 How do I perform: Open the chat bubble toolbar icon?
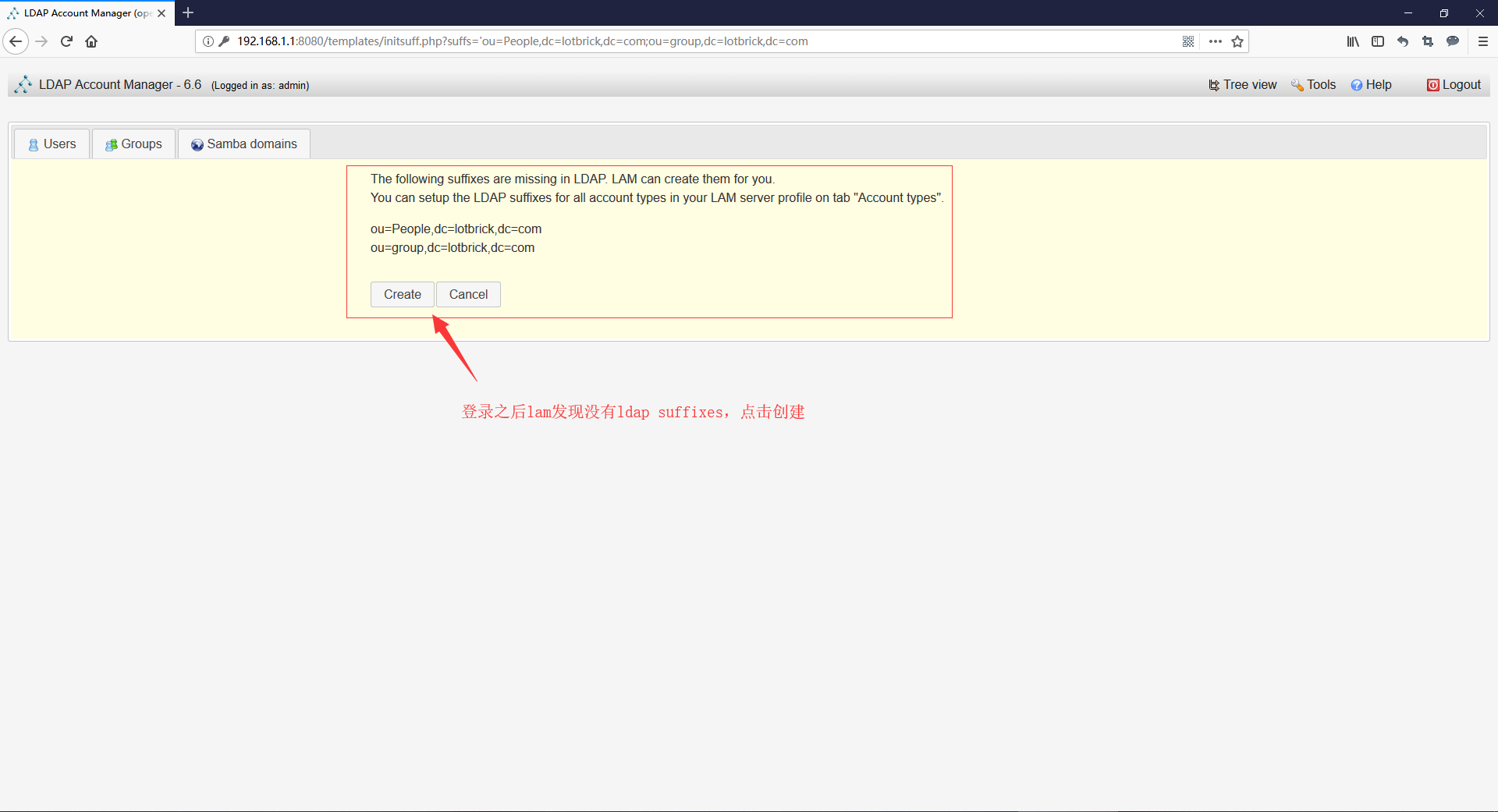[1453, 41]
